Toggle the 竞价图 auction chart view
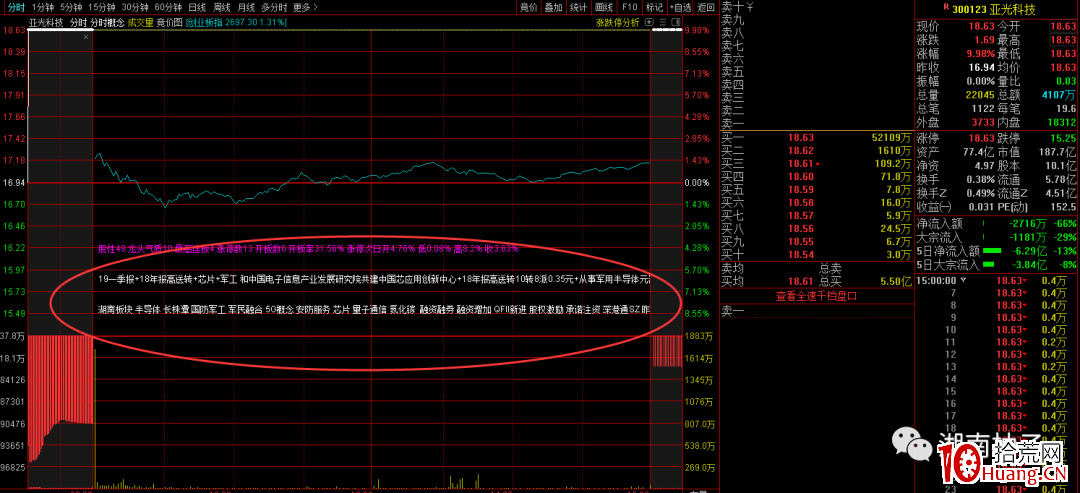Screen dimensions: 1080x493 click(x=171, y=21)
